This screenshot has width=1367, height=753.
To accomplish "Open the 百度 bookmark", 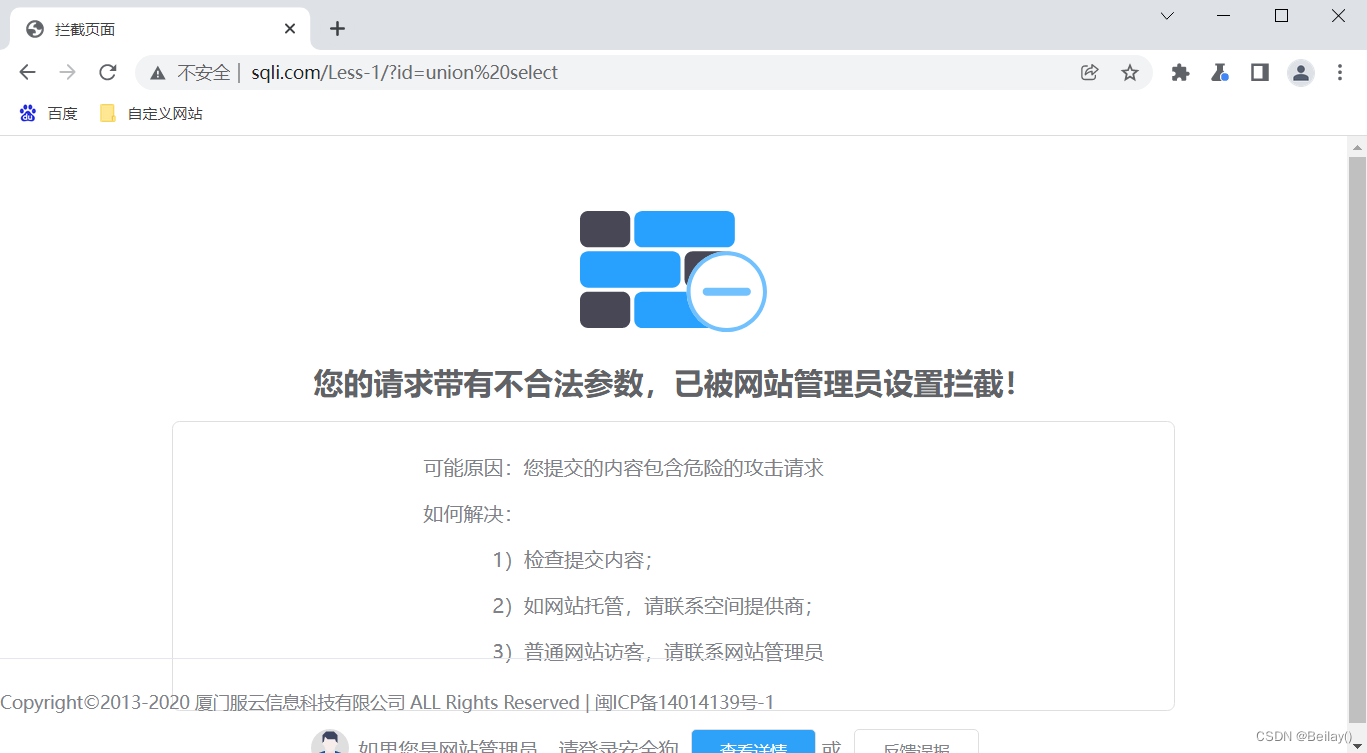I will [48, 113].
